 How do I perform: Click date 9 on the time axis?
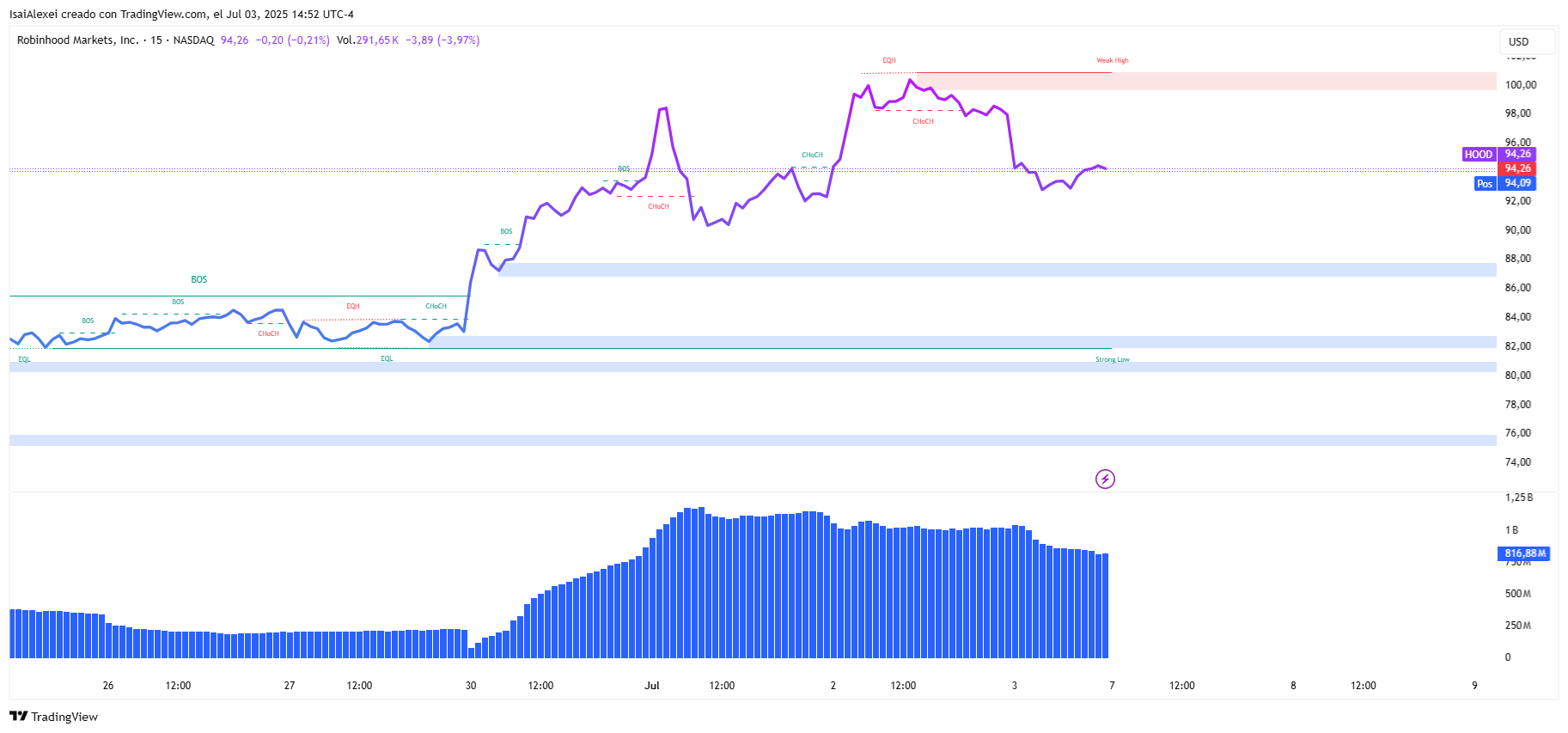[1474, 686]
